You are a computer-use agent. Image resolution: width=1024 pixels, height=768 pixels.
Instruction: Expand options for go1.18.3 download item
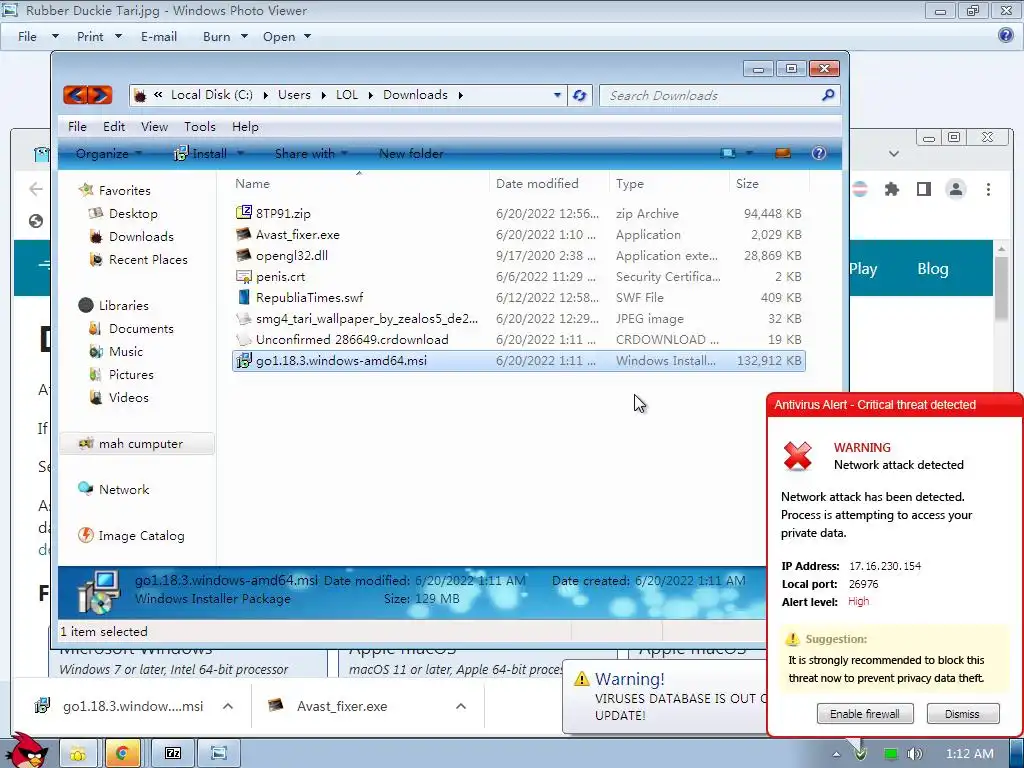228,706
